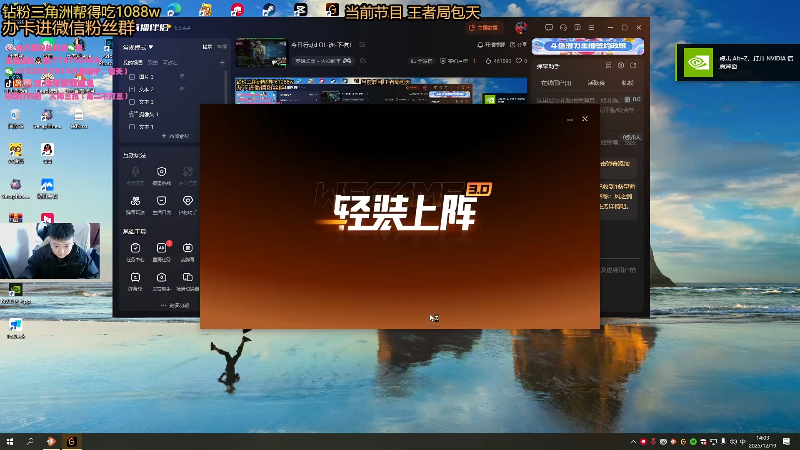
Task: Close the WeGame 3.0 splash window
Action: tap(585, 119)
